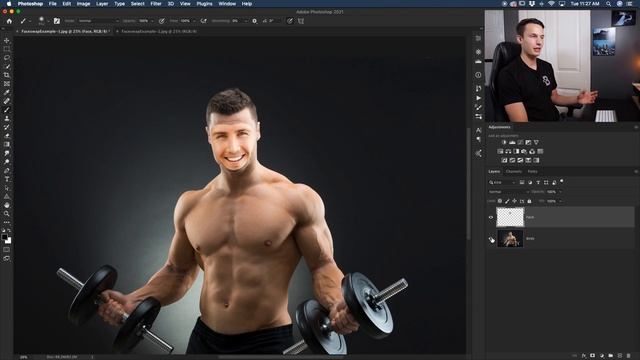Open the Filter menu
The width and height of the screenshot is (640, 360).
coord(156,4)
